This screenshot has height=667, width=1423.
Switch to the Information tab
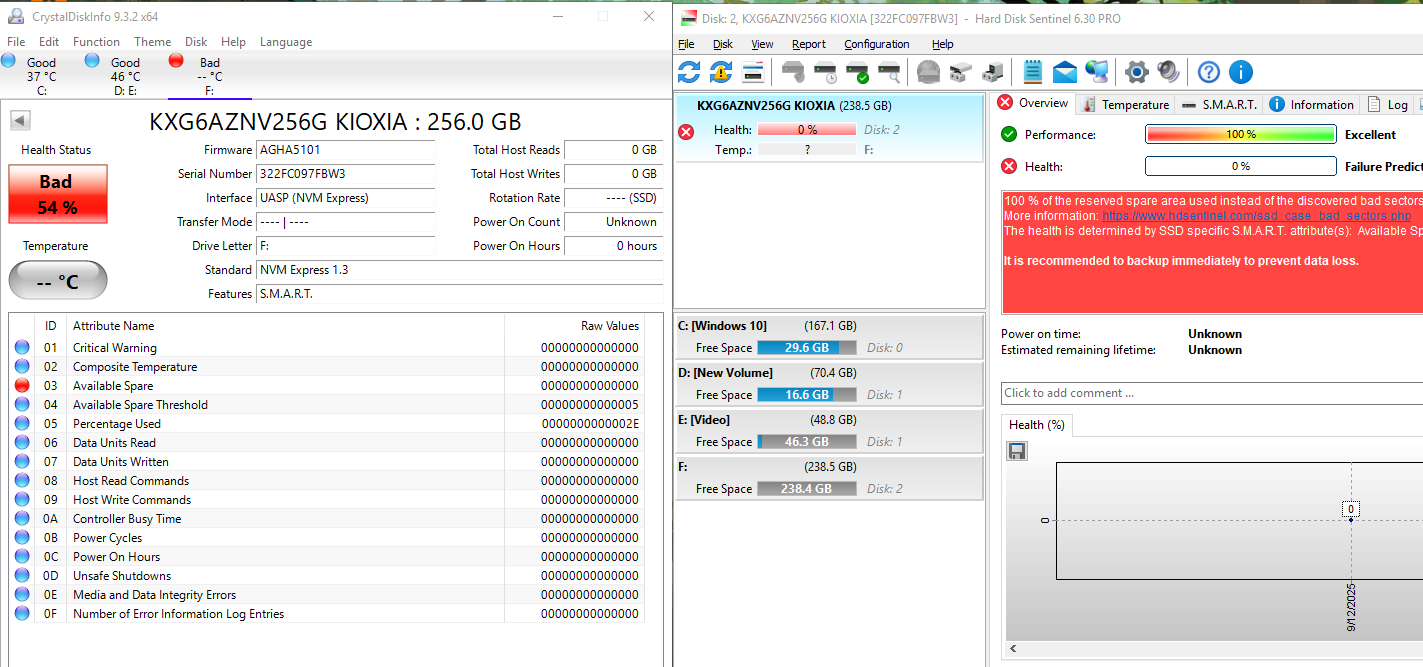pos(1311,104)
